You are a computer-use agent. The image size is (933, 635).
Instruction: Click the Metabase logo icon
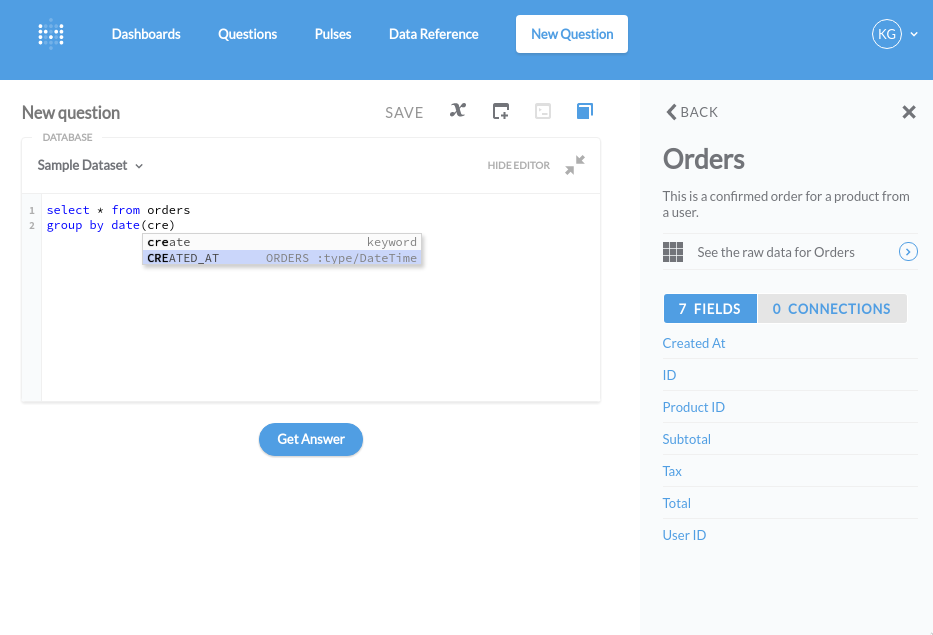[x=51, y=34]
